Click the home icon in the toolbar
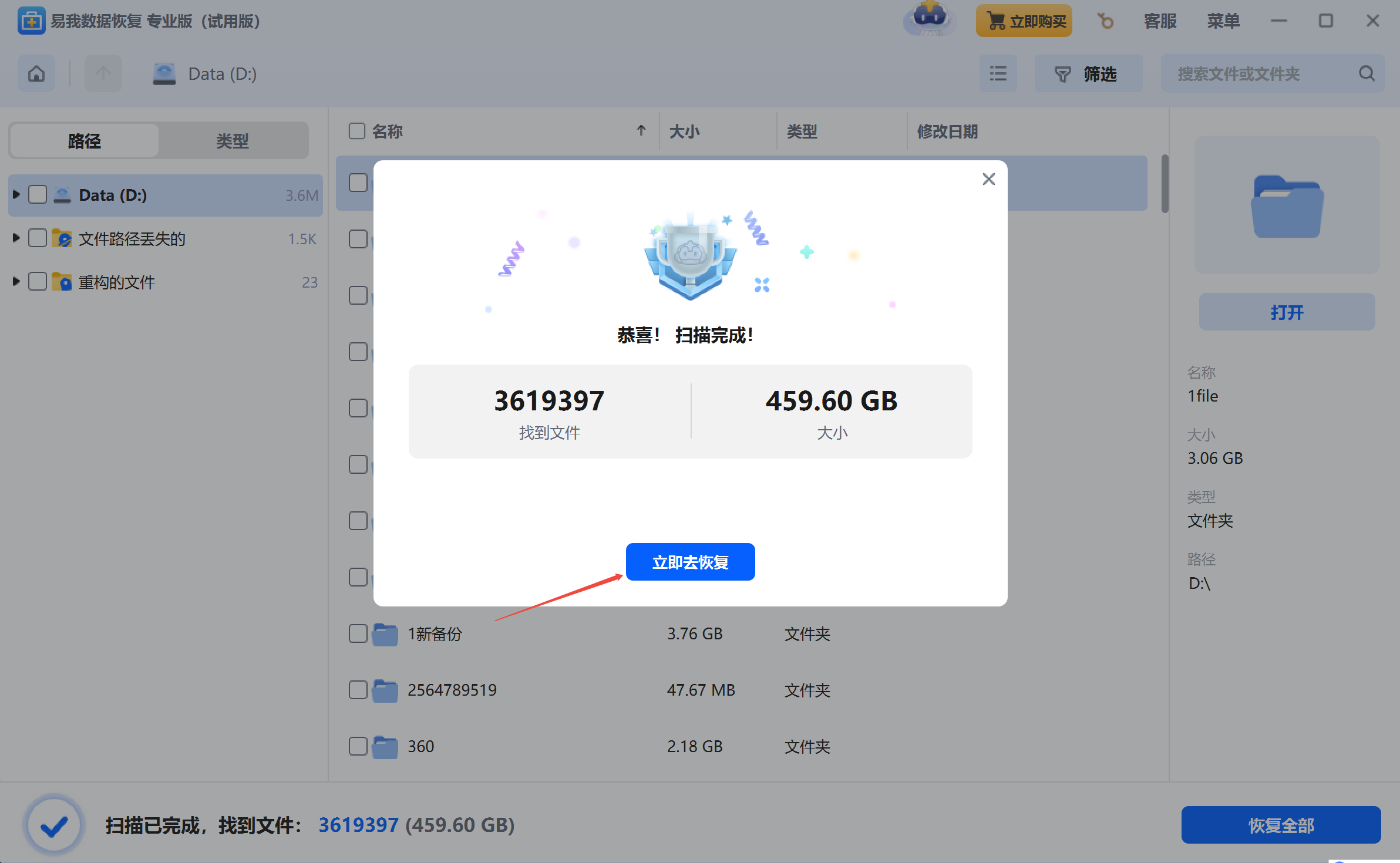This screenshot has width=1400, height=863. (x=36, y=74)
